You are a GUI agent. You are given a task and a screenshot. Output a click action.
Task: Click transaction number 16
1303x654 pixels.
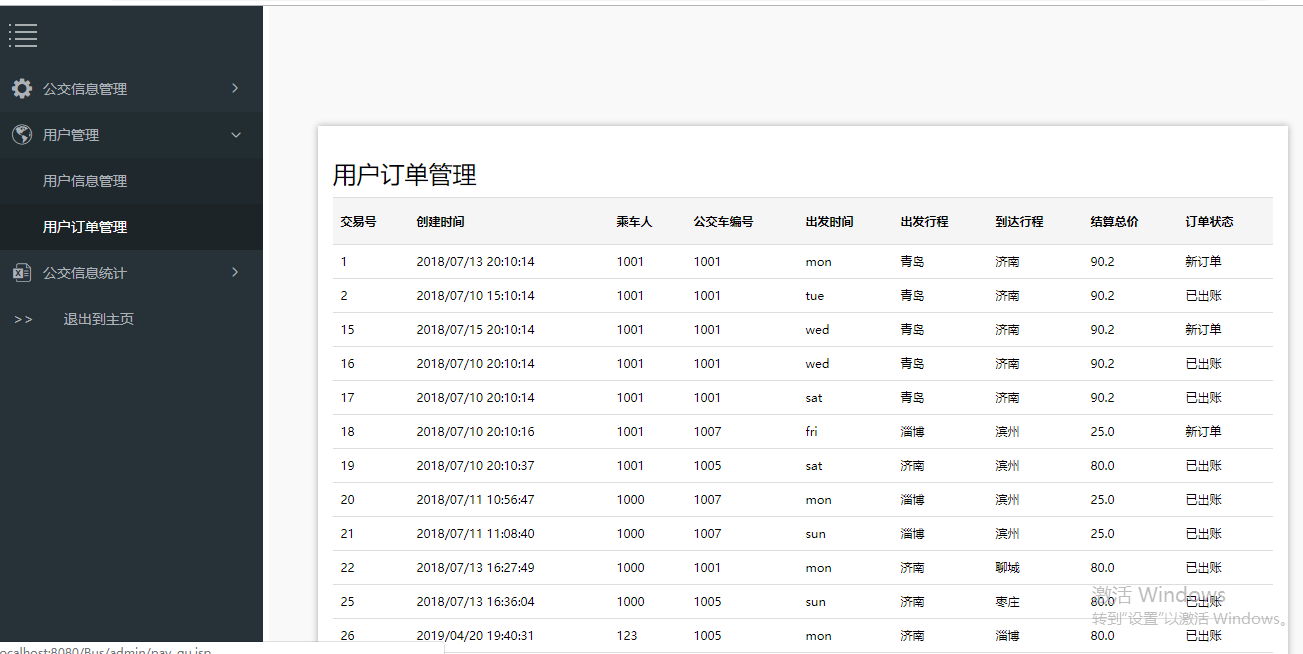(x=347, y=364)
